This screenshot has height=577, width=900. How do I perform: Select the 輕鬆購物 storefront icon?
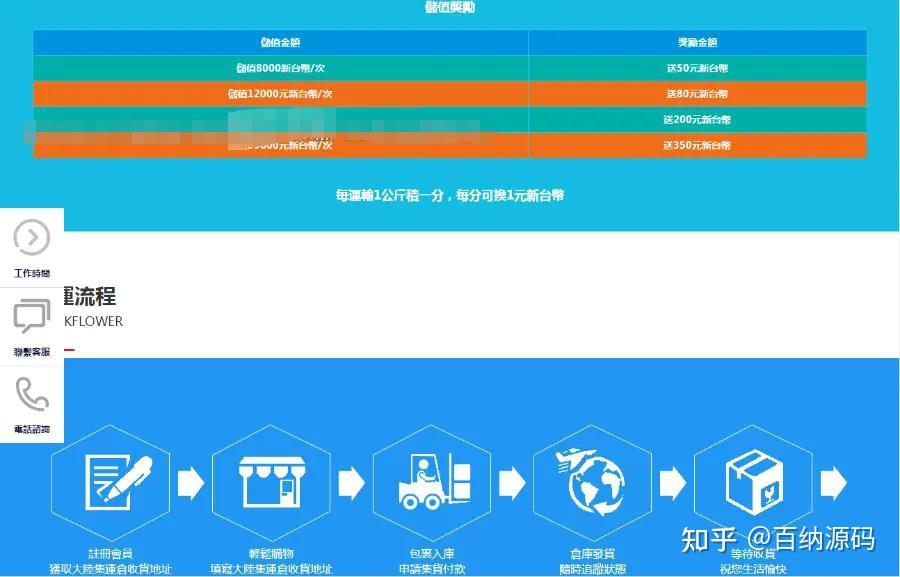pos(271,482)
